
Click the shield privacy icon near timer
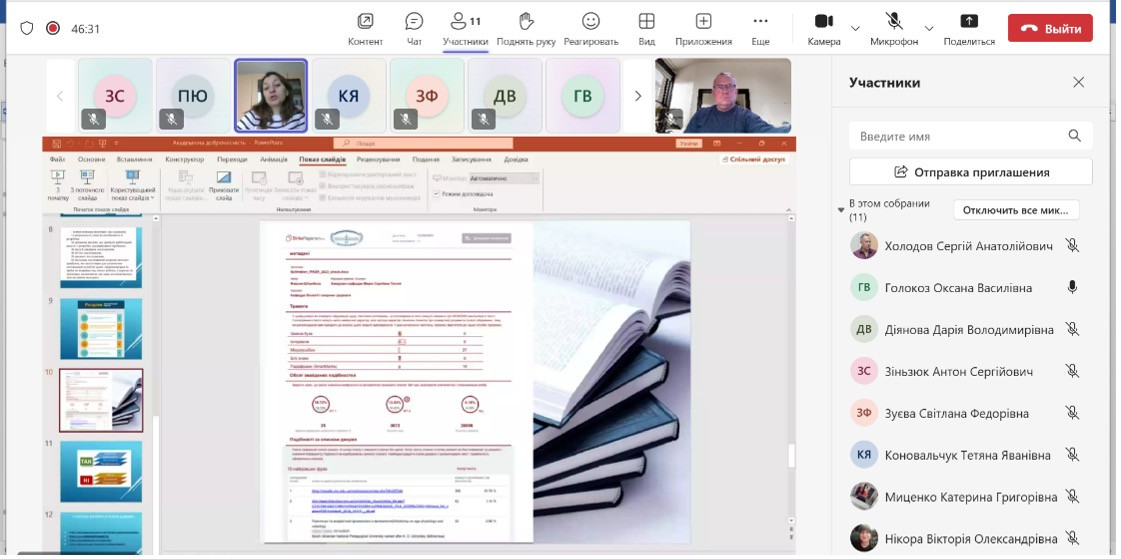click(x=26, y=29)
